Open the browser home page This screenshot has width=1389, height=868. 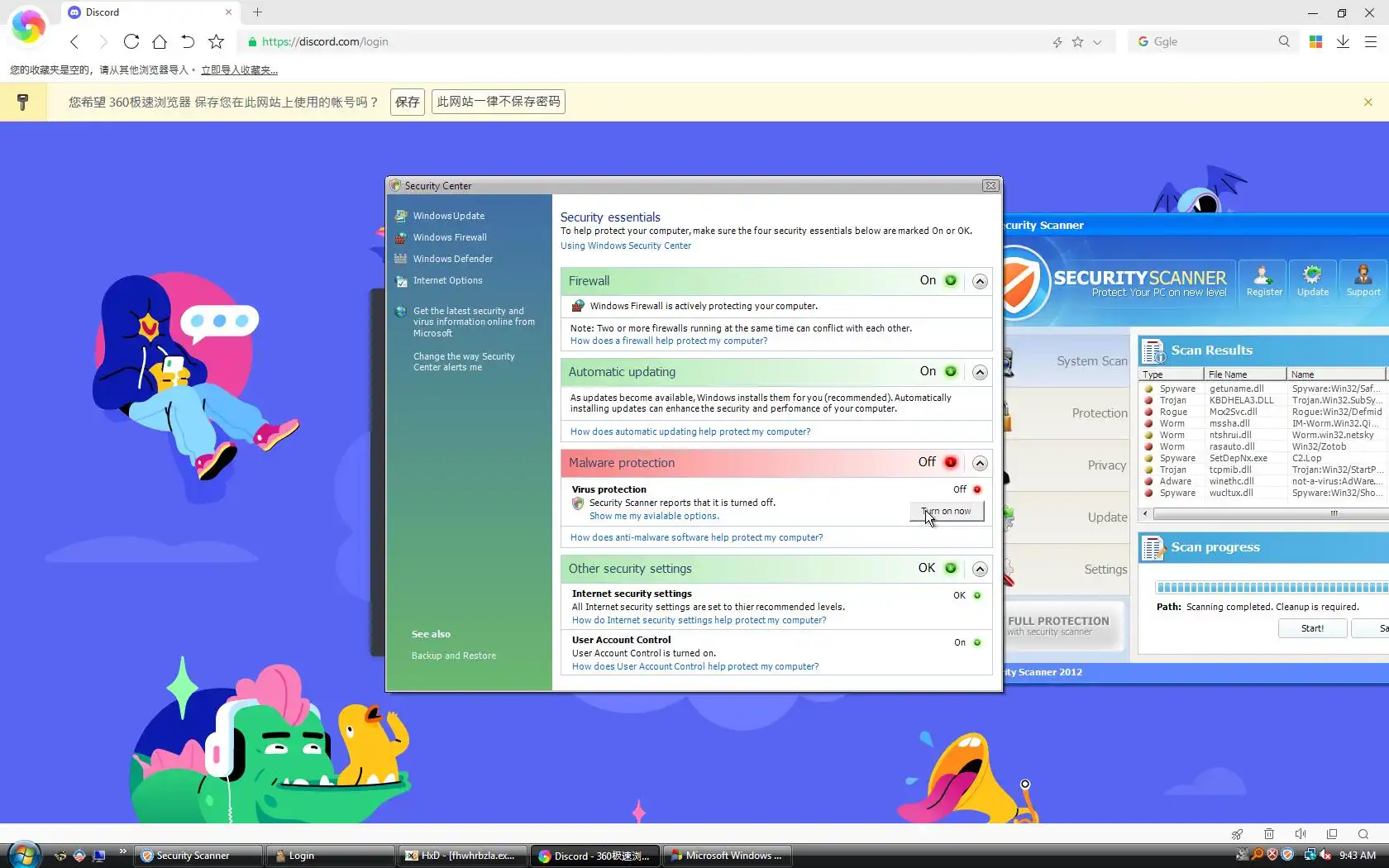160,41
